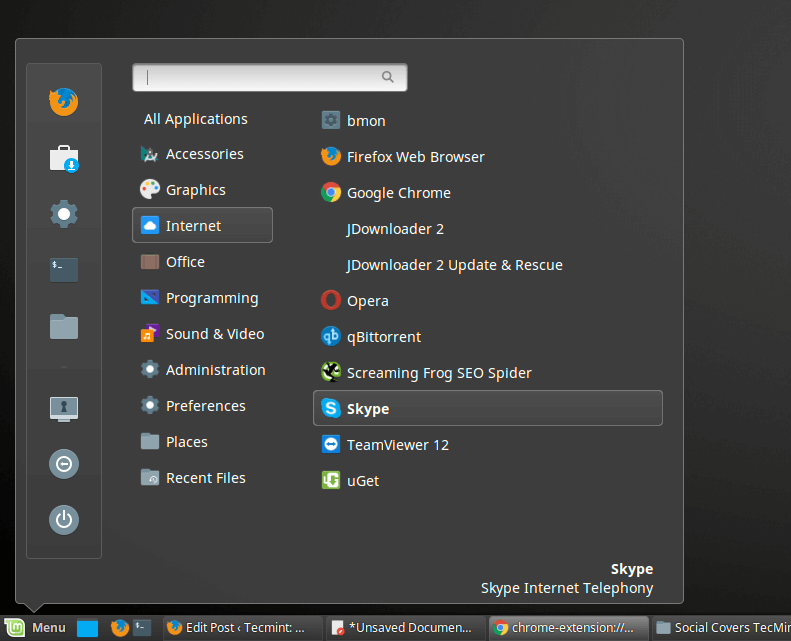
Task: Click the Google Chrome entry label
Action: click(x=399, y=193)
